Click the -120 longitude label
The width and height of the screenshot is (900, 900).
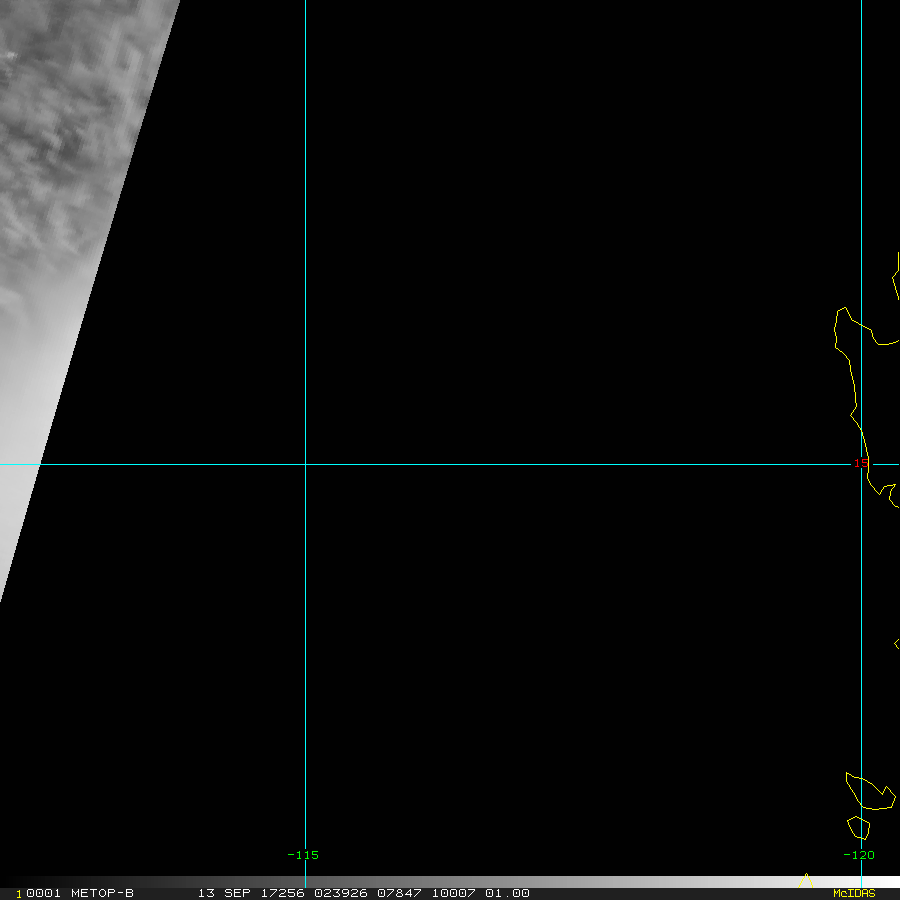pyautogui.click(x=858, y=855)
